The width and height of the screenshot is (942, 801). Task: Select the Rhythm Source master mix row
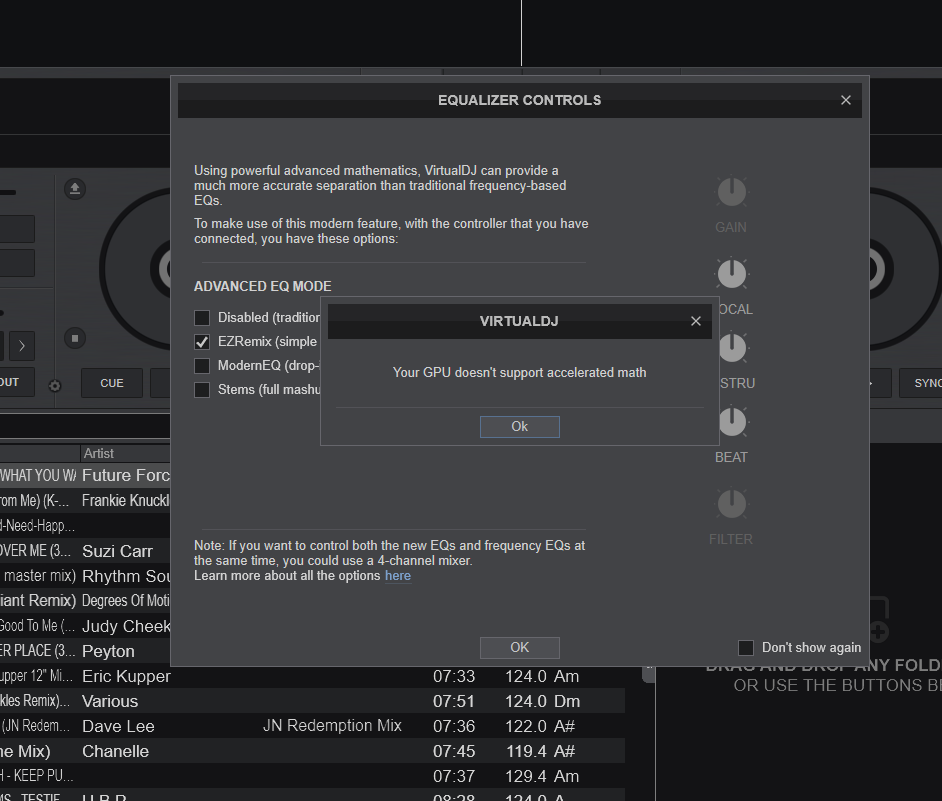[x=85, y=576]
